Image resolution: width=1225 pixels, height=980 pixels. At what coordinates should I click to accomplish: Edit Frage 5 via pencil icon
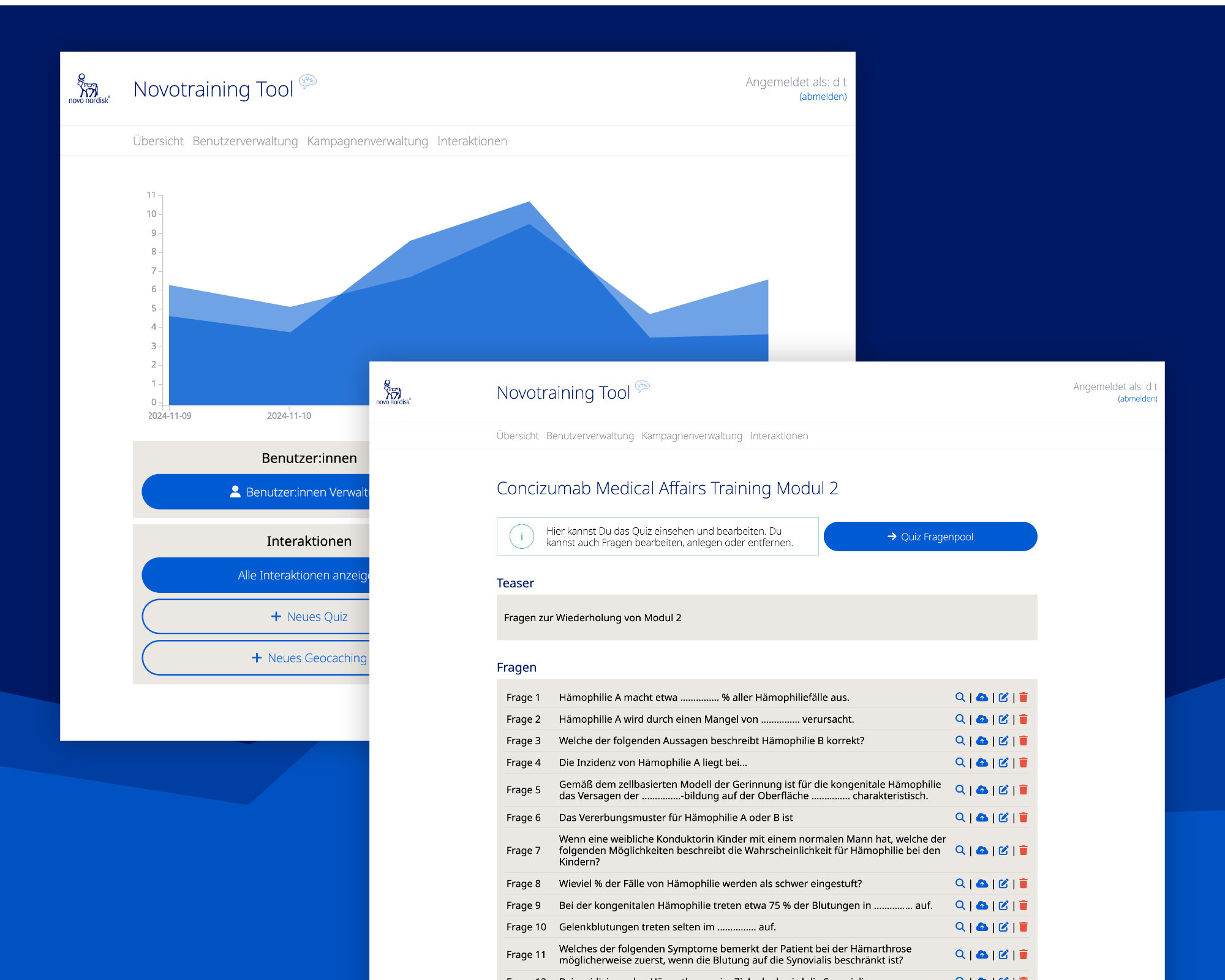1003,790
